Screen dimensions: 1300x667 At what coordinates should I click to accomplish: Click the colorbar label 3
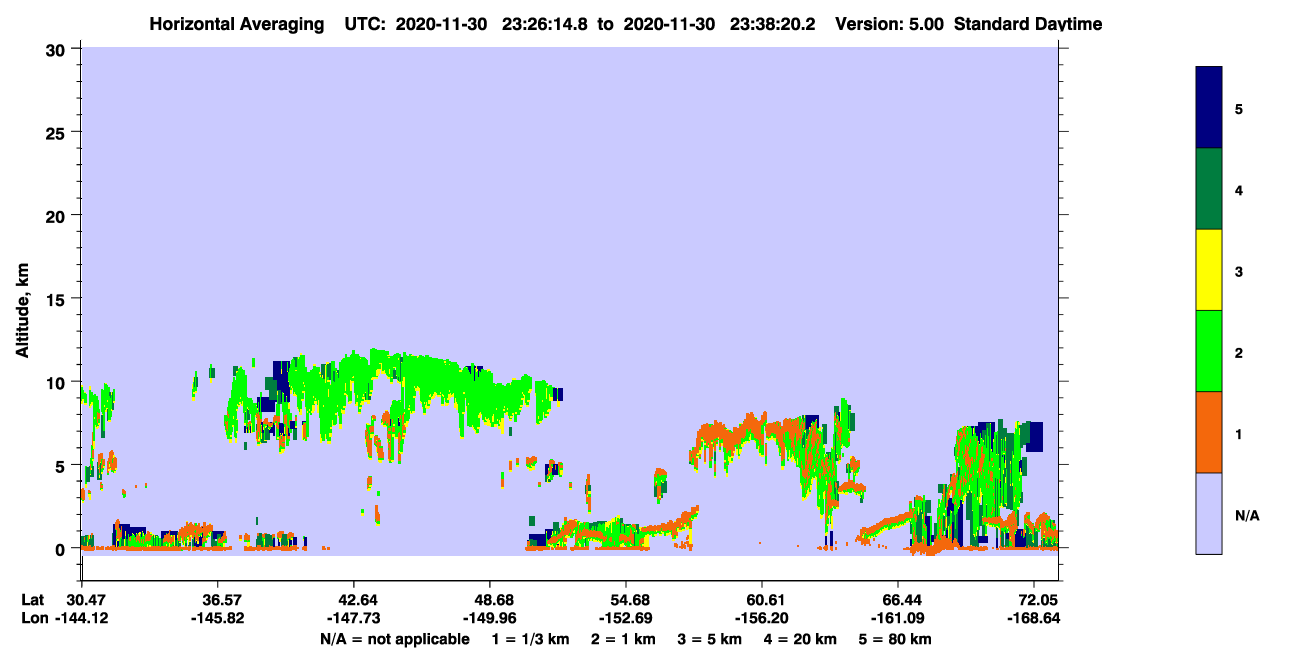[x=1239, y=270]
